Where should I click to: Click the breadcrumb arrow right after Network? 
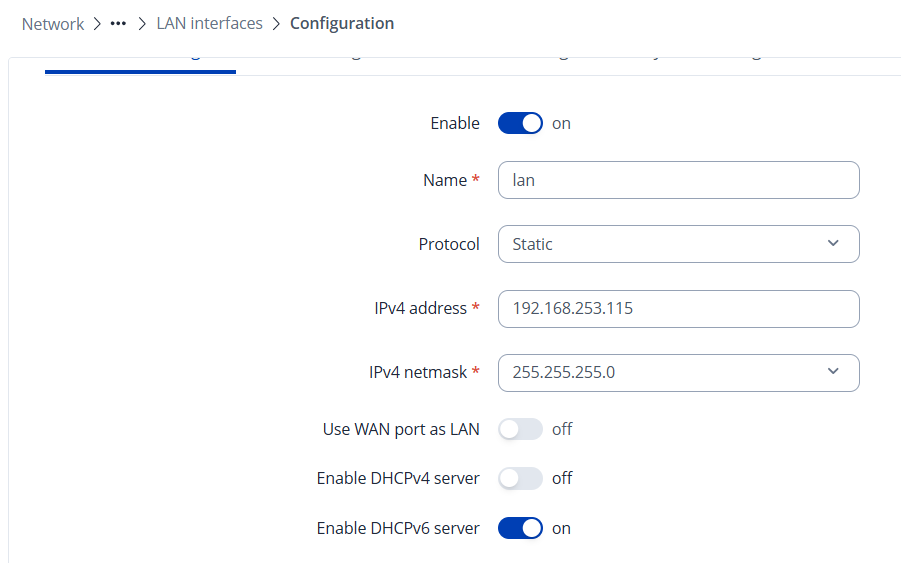click(97, 23)
